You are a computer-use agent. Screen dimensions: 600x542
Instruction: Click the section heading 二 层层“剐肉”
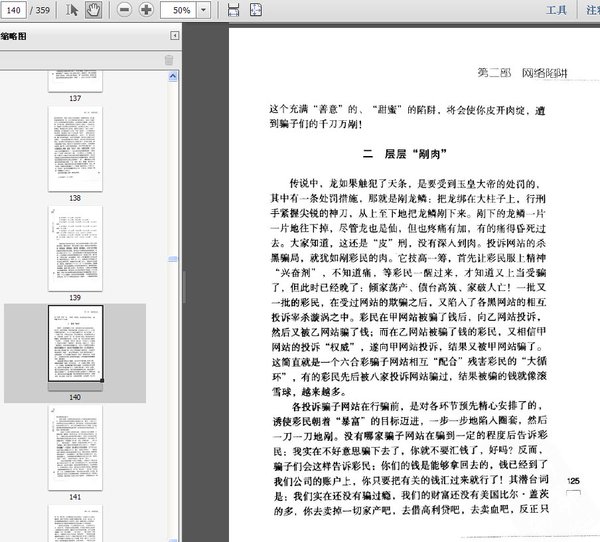pos(404,154)
